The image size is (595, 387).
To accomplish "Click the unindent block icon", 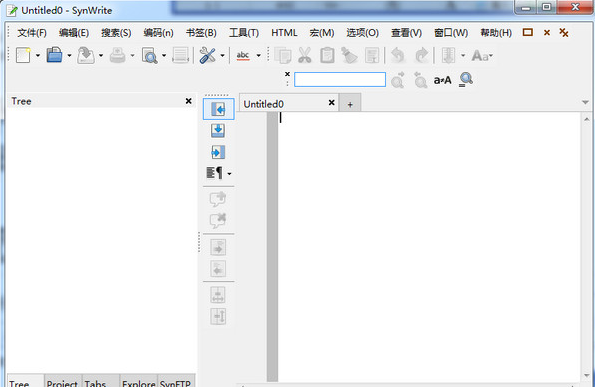I will (x=218, y=269).
